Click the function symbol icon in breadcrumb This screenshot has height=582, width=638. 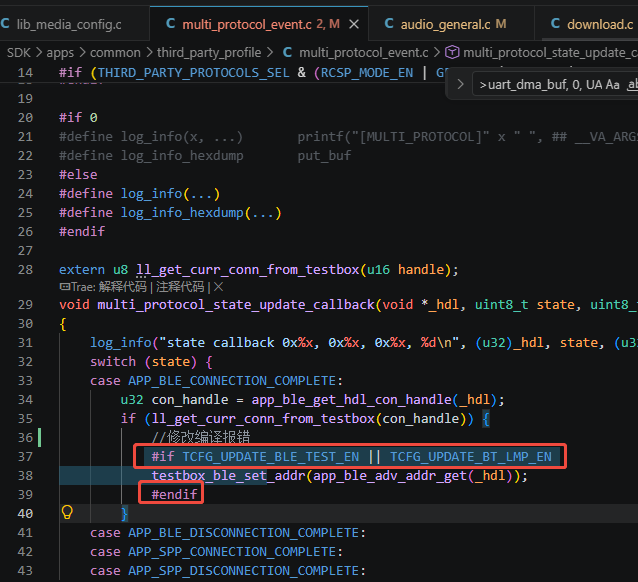[x=452, y=52]
